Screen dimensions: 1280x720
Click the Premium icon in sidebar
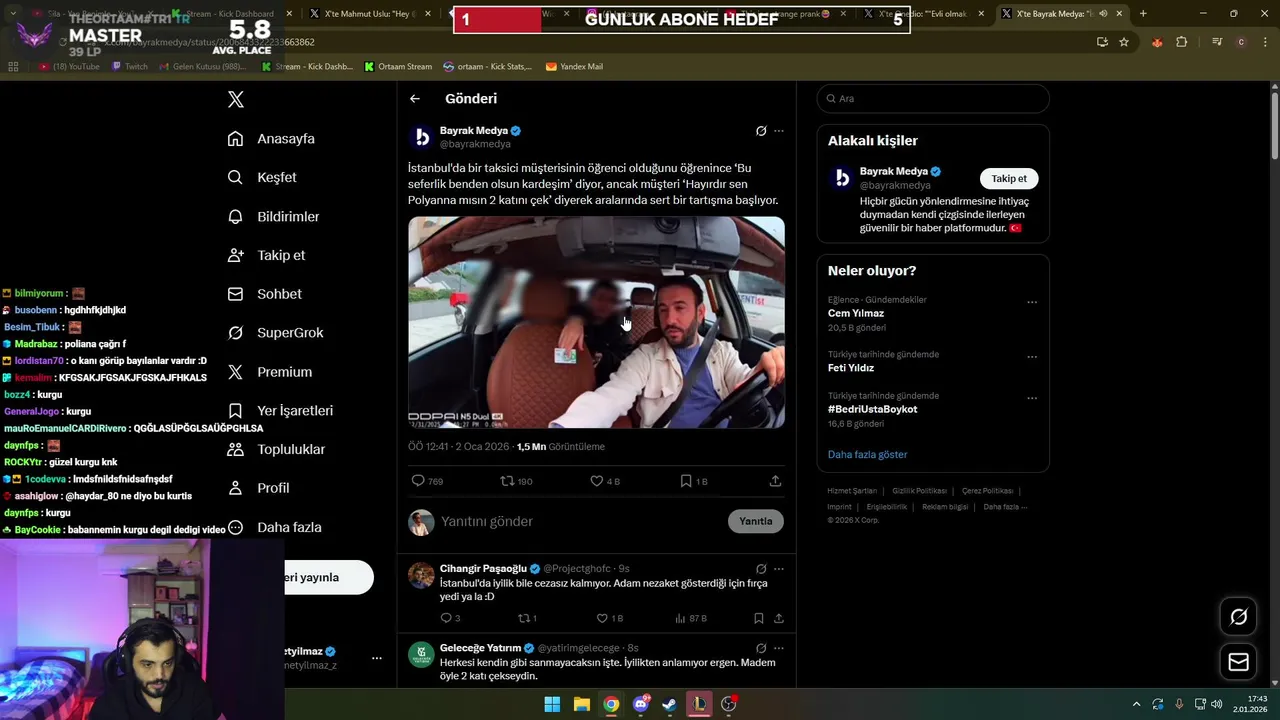pyautogui.click(x=235, y=372)
